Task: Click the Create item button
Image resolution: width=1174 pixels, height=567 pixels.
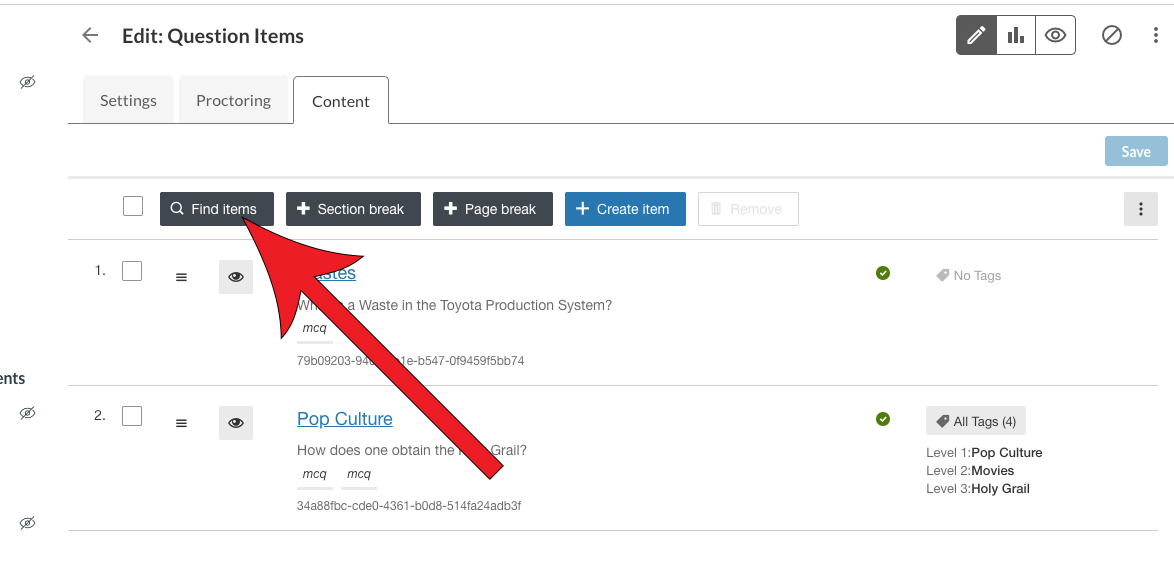Action: [x=625, y=209]
